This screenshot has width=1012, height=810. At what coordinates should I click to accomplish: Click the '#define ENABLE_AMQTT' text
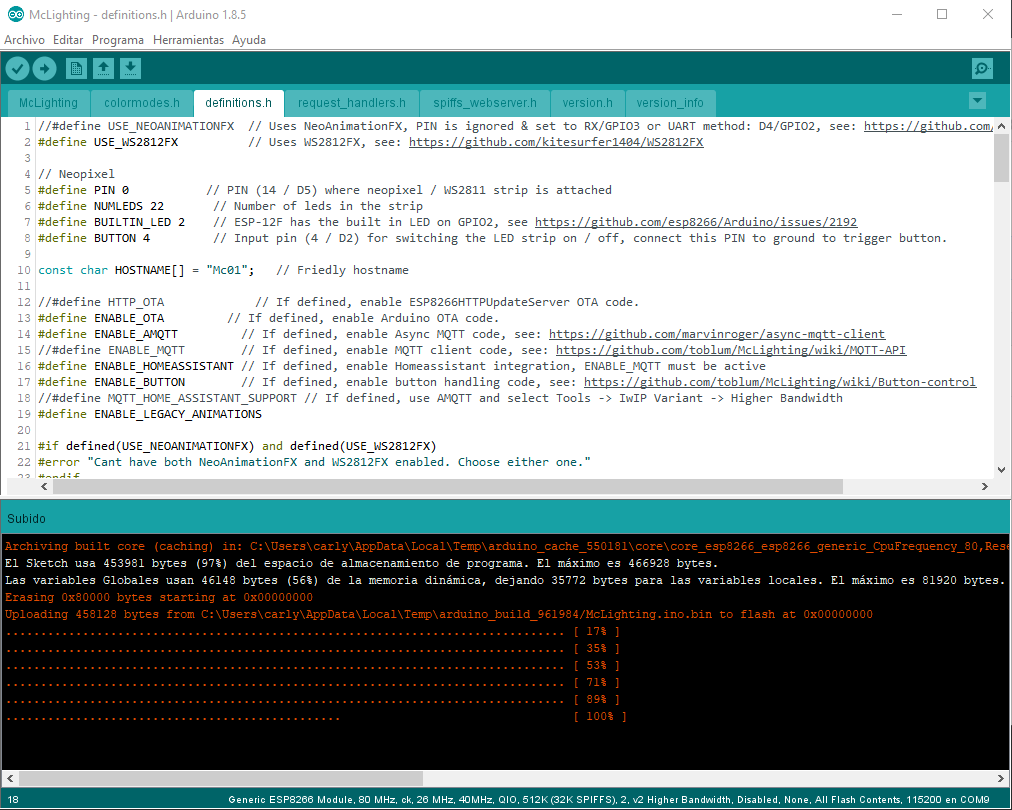108,334
